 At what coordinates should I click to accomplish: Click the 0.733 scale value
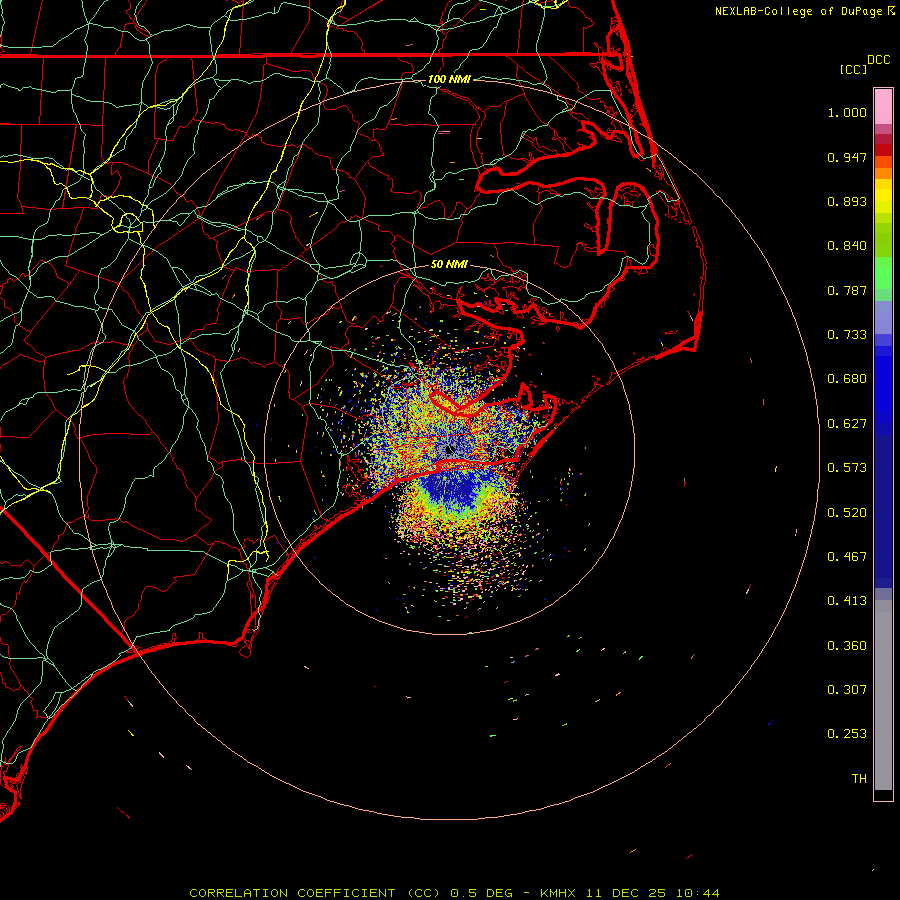tap(847, 335)
